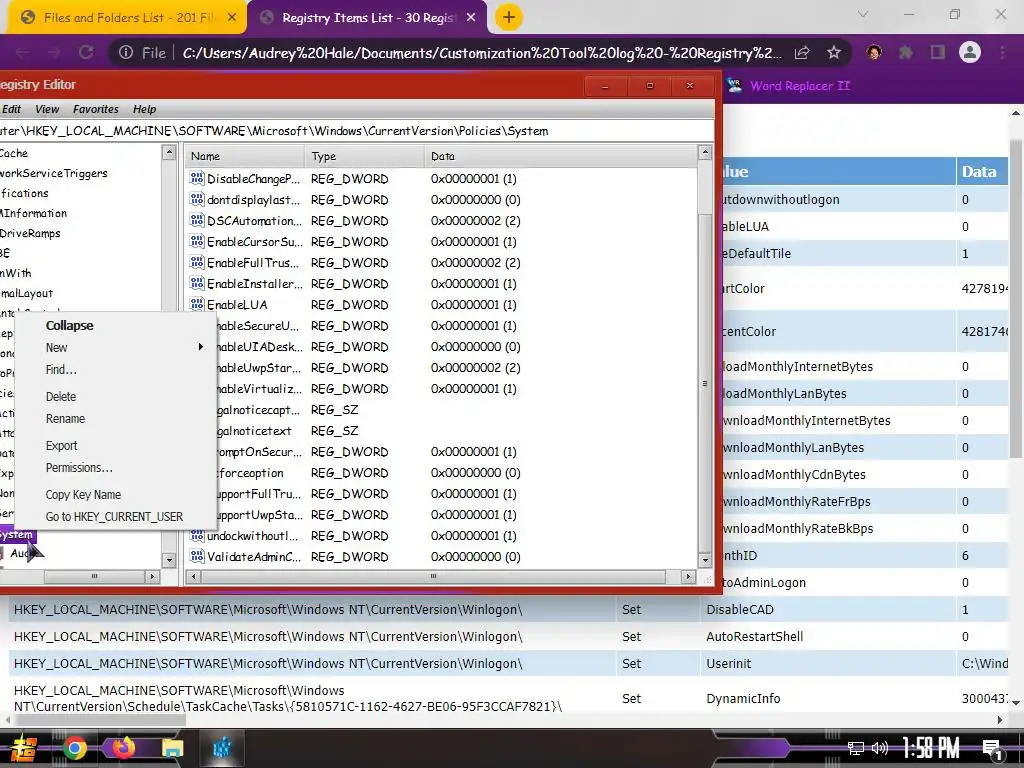Click right arrow of values horizontal scrollbar
Screen dimensions: 1024x768
688,577
